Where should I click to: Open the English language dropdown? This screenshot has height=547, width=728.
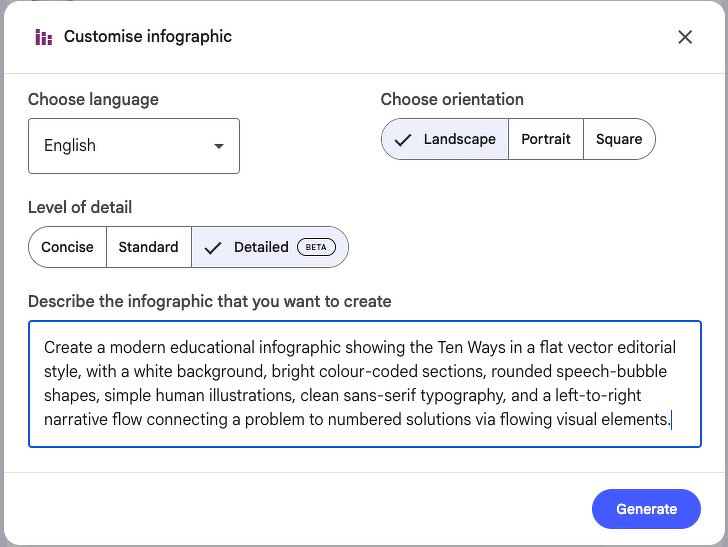(x=134, y=146)
